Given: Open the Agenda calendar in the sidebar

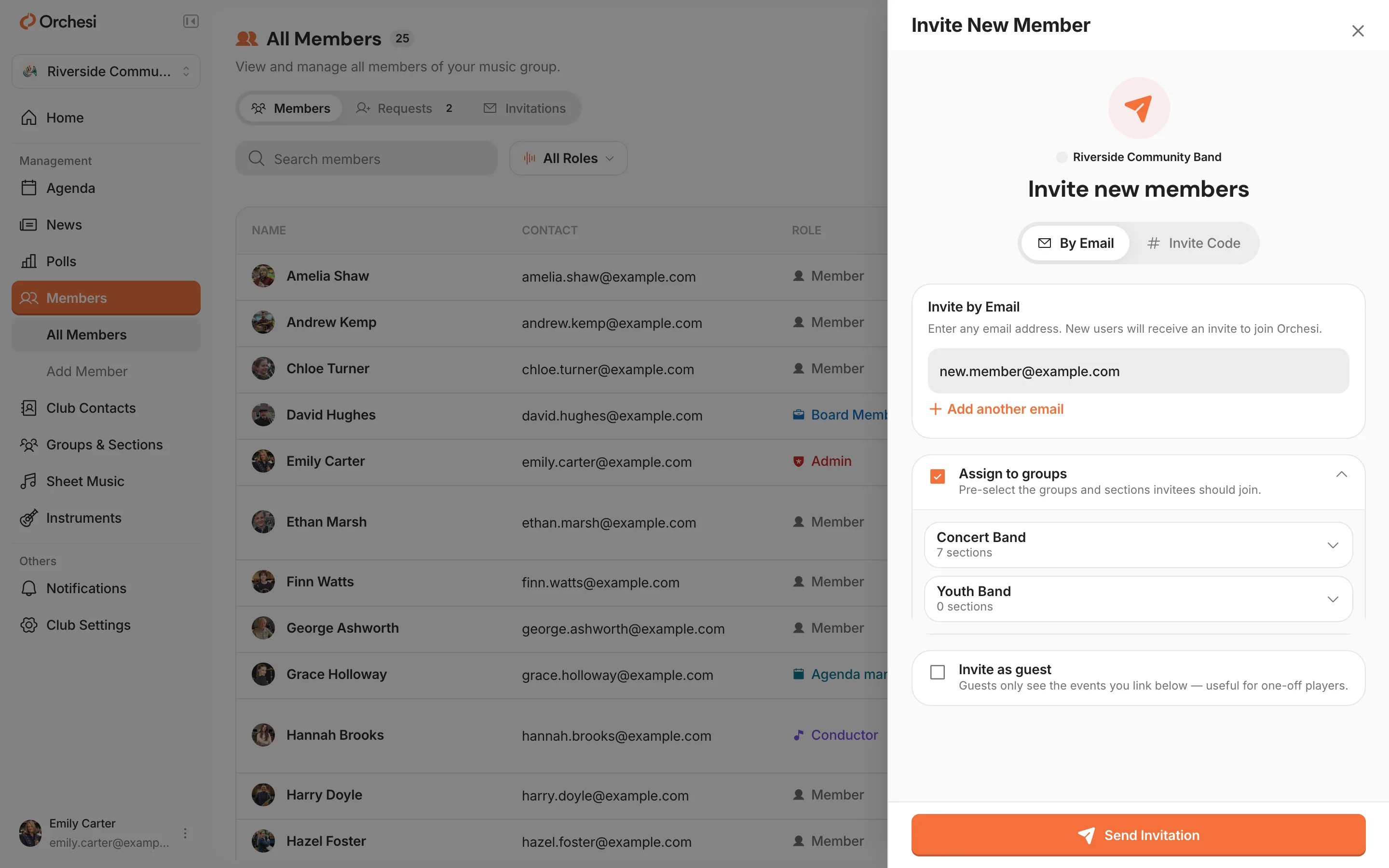Looking at the screenshot, I should point(106,188).
